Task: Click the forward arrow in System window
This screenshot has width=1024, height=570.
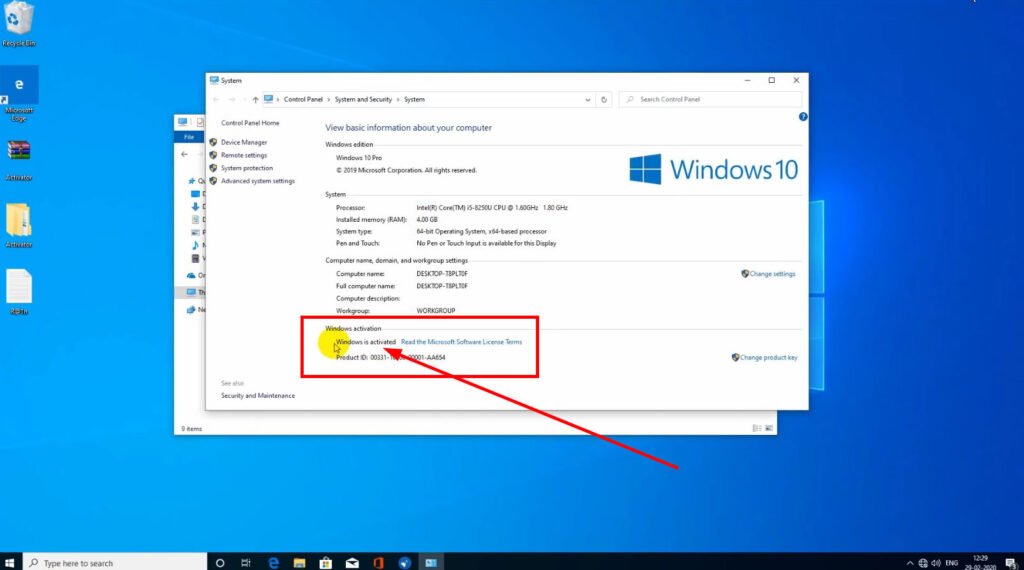Action: click(232, 100)
